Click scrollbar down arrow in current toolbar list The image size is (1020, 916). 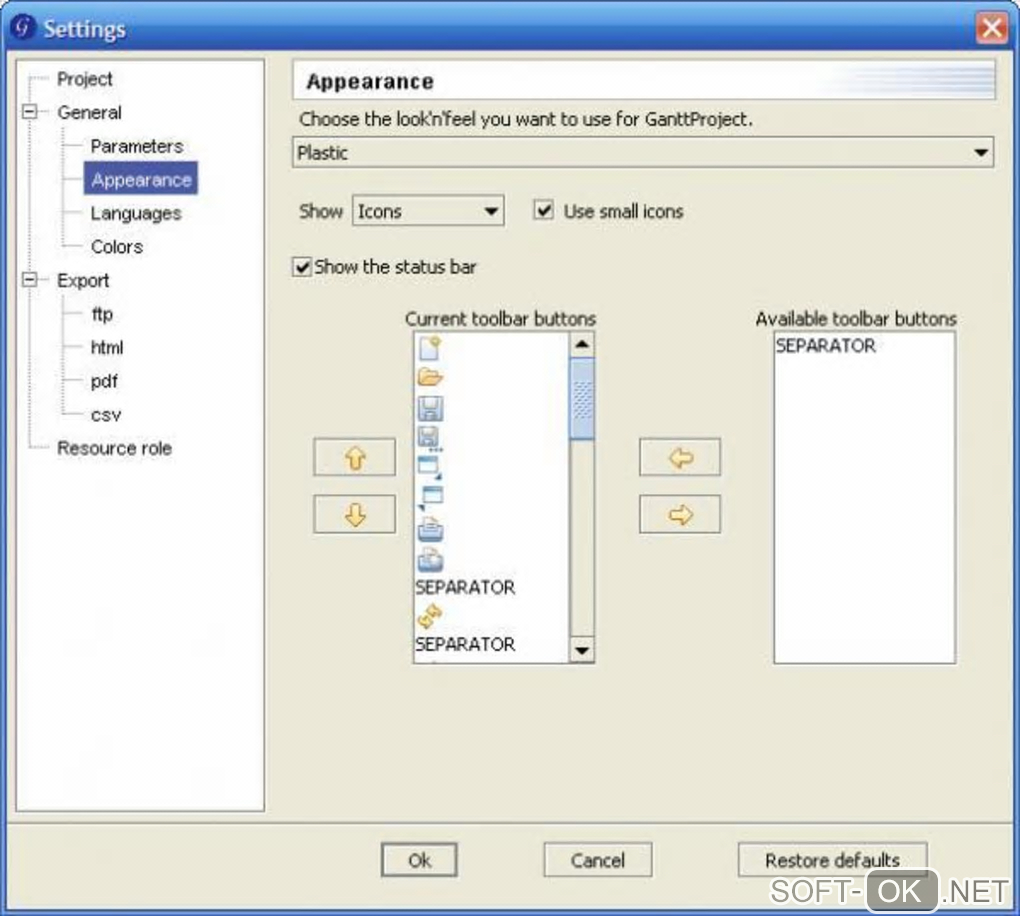[582, 650]
